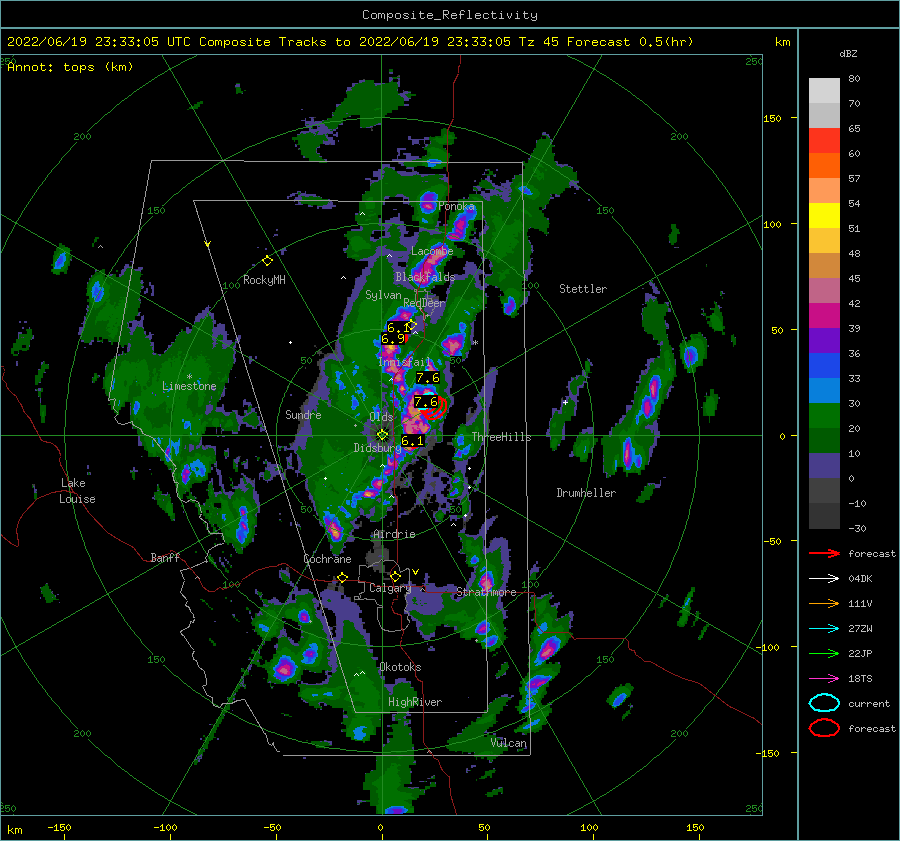Click the Composite_Reflectivity title
Viewport: 900px width, 841px height.
[x=450, y=15]
